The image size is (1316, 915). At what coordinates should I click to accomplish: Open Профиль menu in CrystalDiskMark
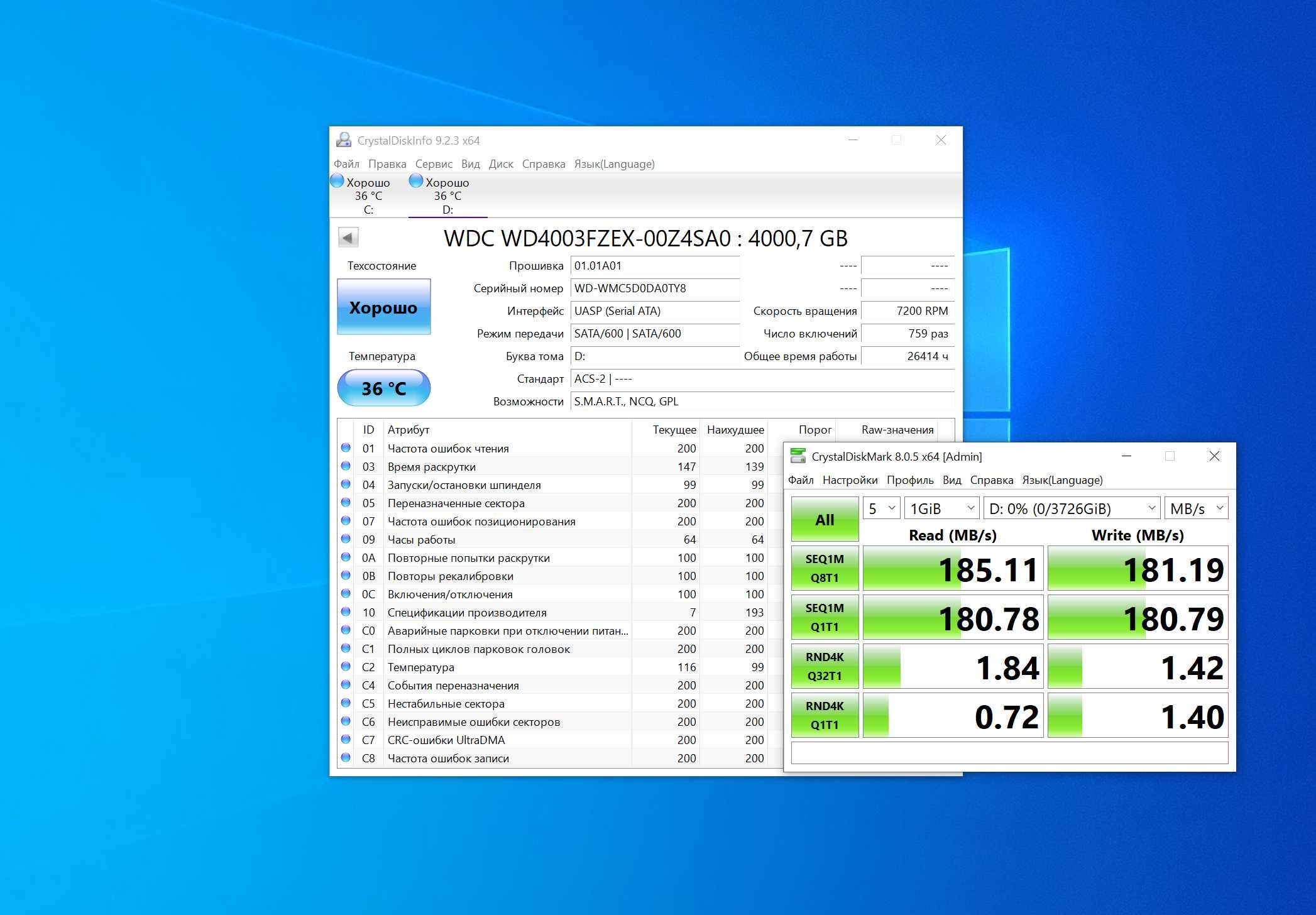tap(910, 480)
